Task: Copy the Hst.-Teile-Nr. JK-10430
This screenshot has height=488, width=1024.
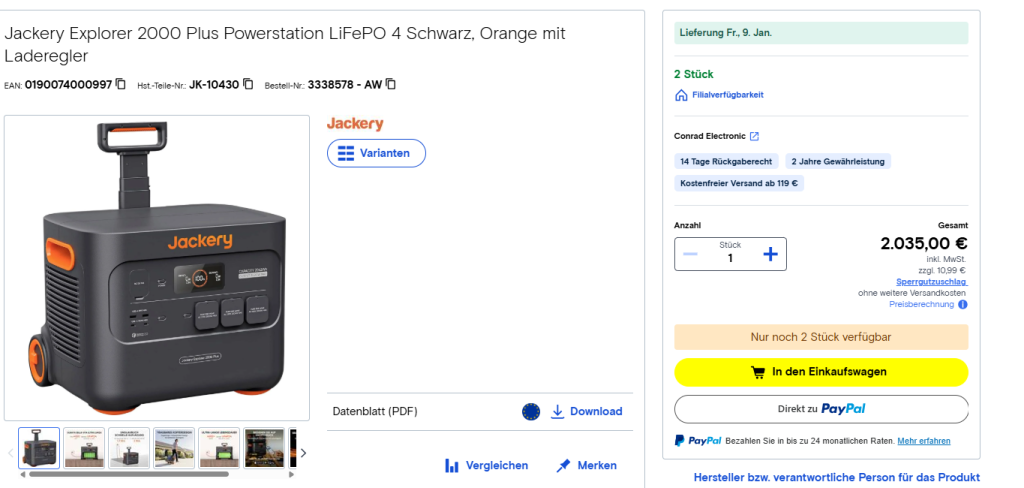Action: pos(248,84)
